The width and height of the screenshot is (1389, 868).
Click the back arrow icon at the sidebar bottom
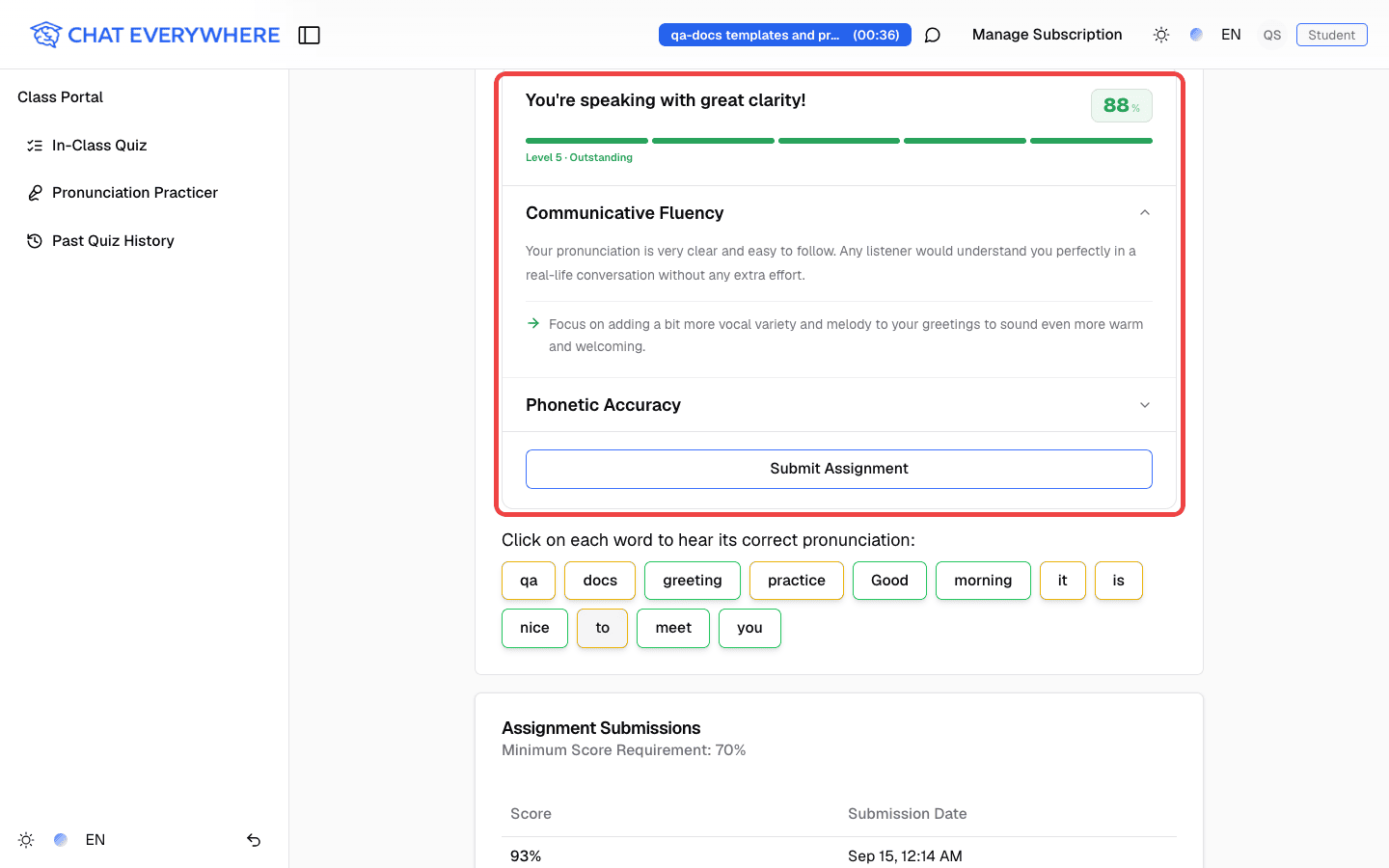[x=254, y=840]
